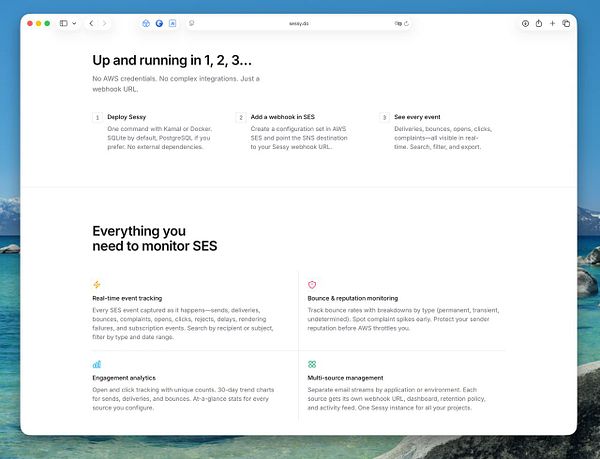Click the 'Open and click tracking' paragraph

183,399
